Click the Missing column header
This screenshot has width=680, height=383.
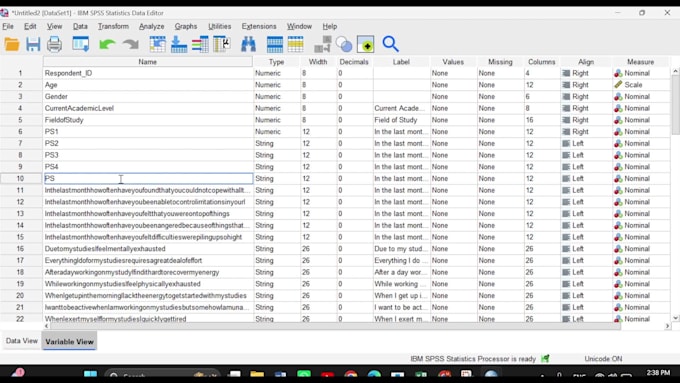(x=500, y=62)
